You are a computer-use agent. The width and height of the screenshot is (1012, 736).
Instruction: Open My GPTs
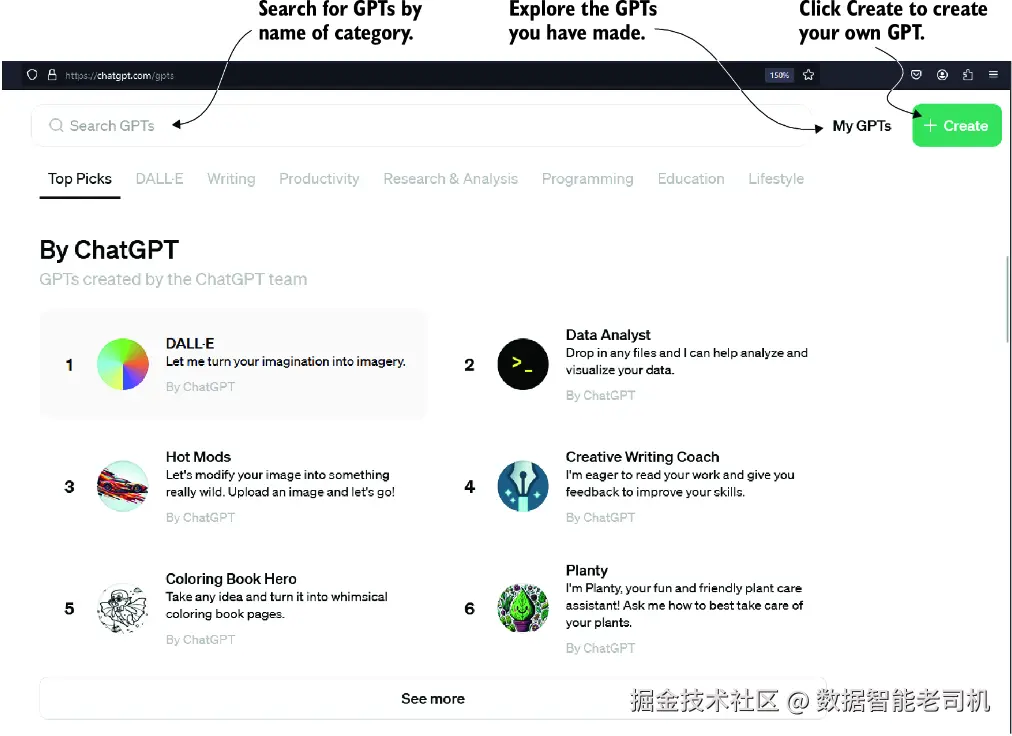click(862, 126)
